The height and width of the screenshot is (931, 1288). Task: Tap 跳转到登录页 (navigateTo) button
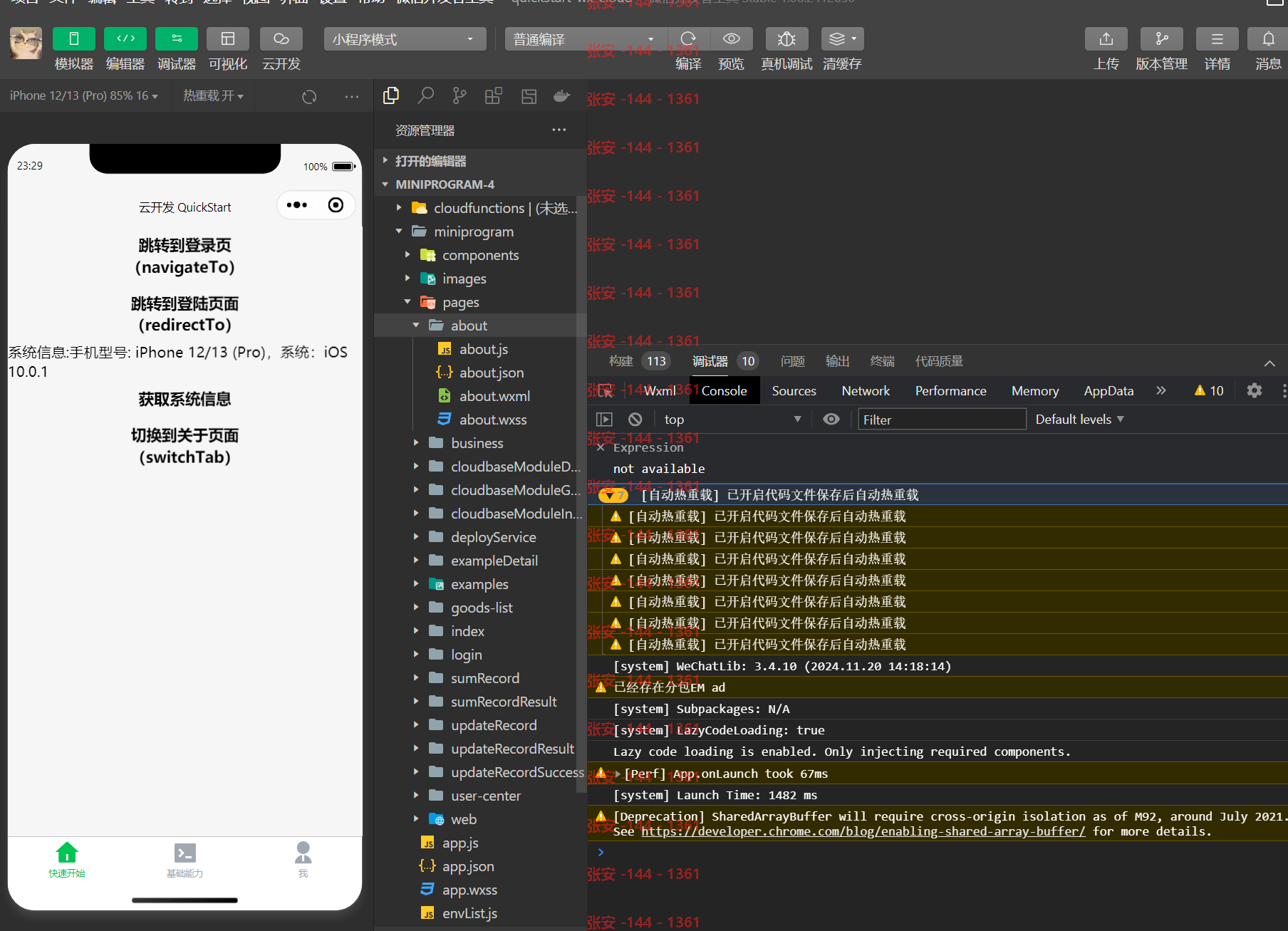(185, 256)
